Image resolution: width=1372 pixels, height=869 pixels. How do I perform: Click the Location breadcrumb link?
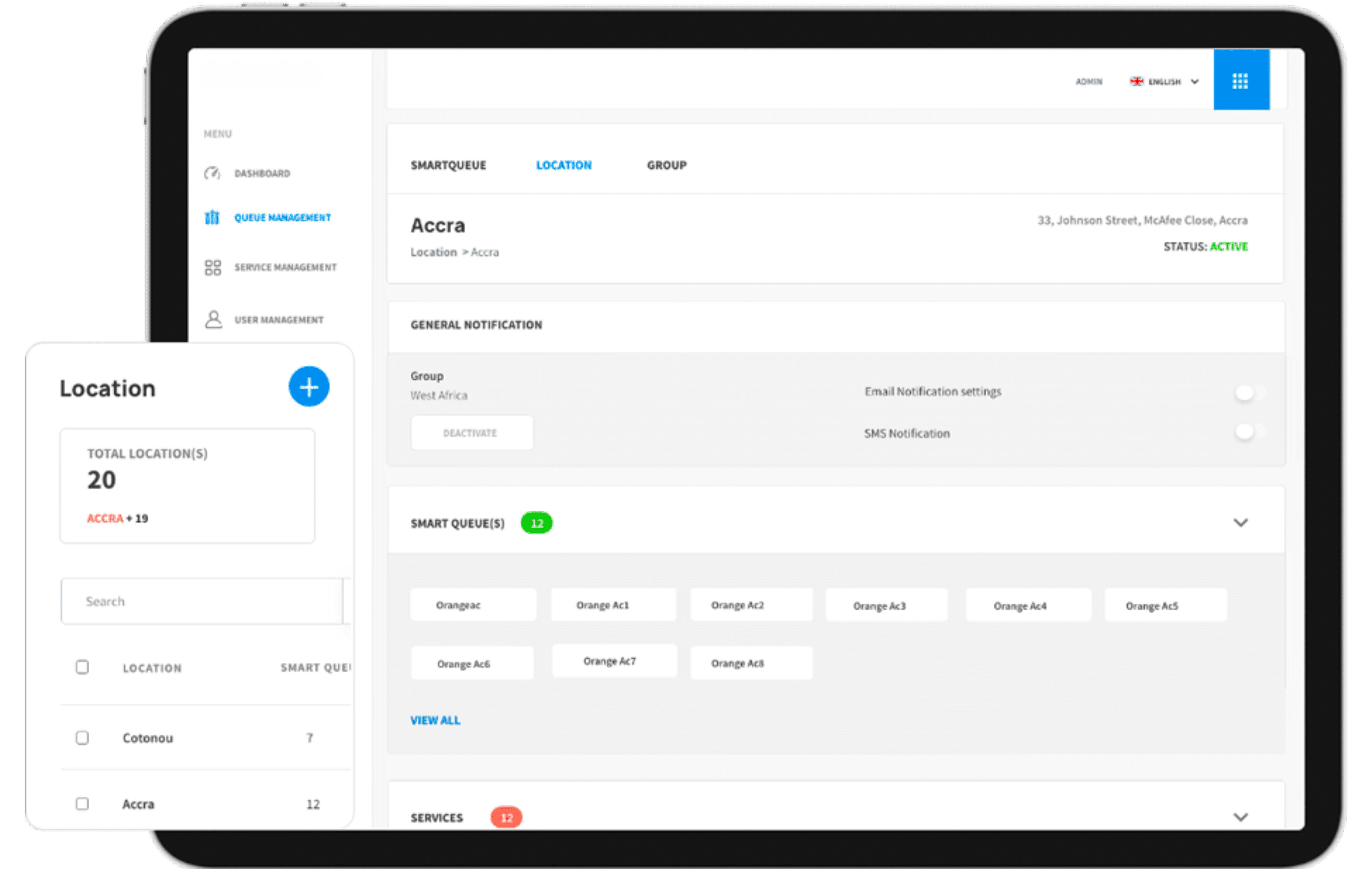click(x=434, y=252)
